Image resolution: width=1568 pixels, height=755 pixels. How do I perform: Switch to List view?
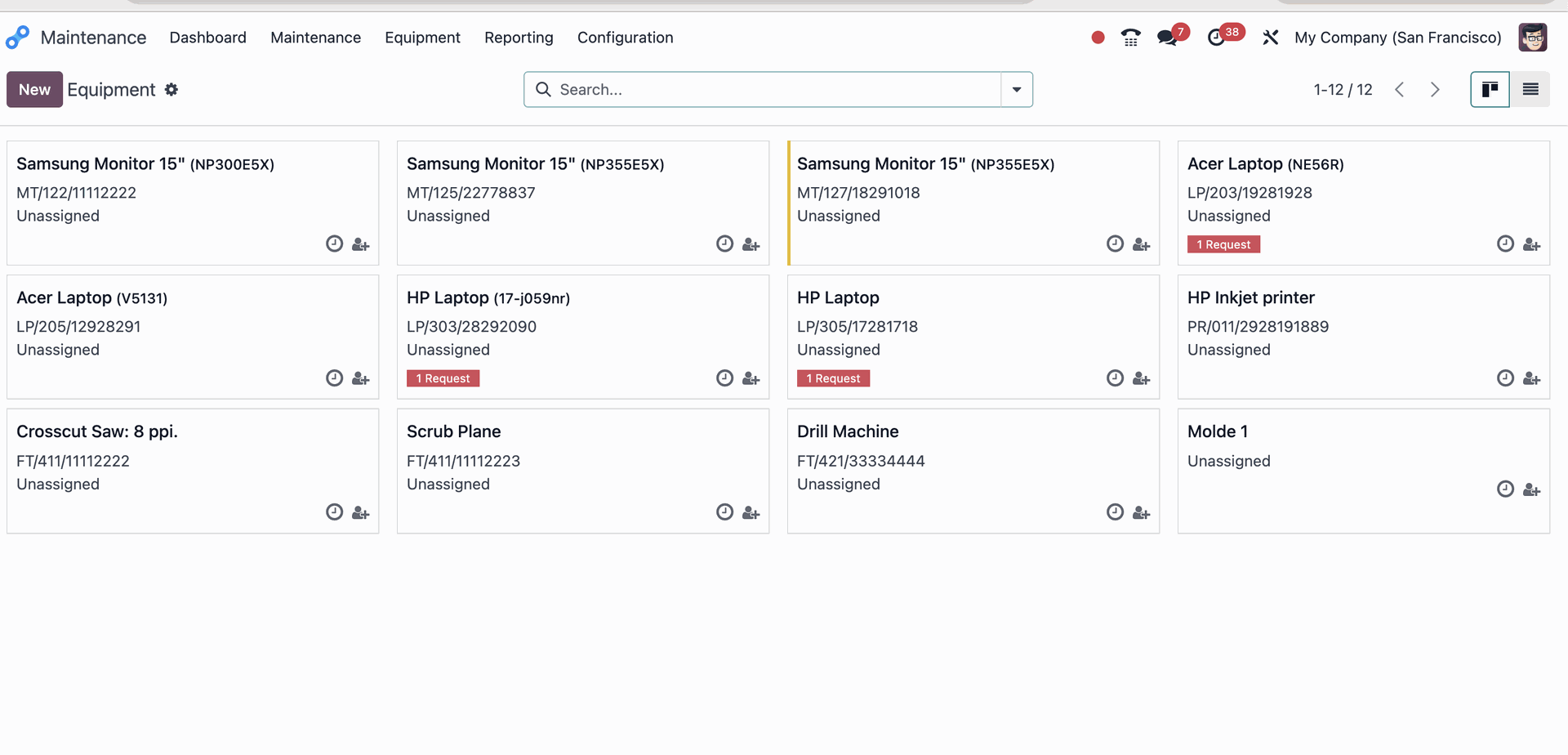(x=1530, y=90)
